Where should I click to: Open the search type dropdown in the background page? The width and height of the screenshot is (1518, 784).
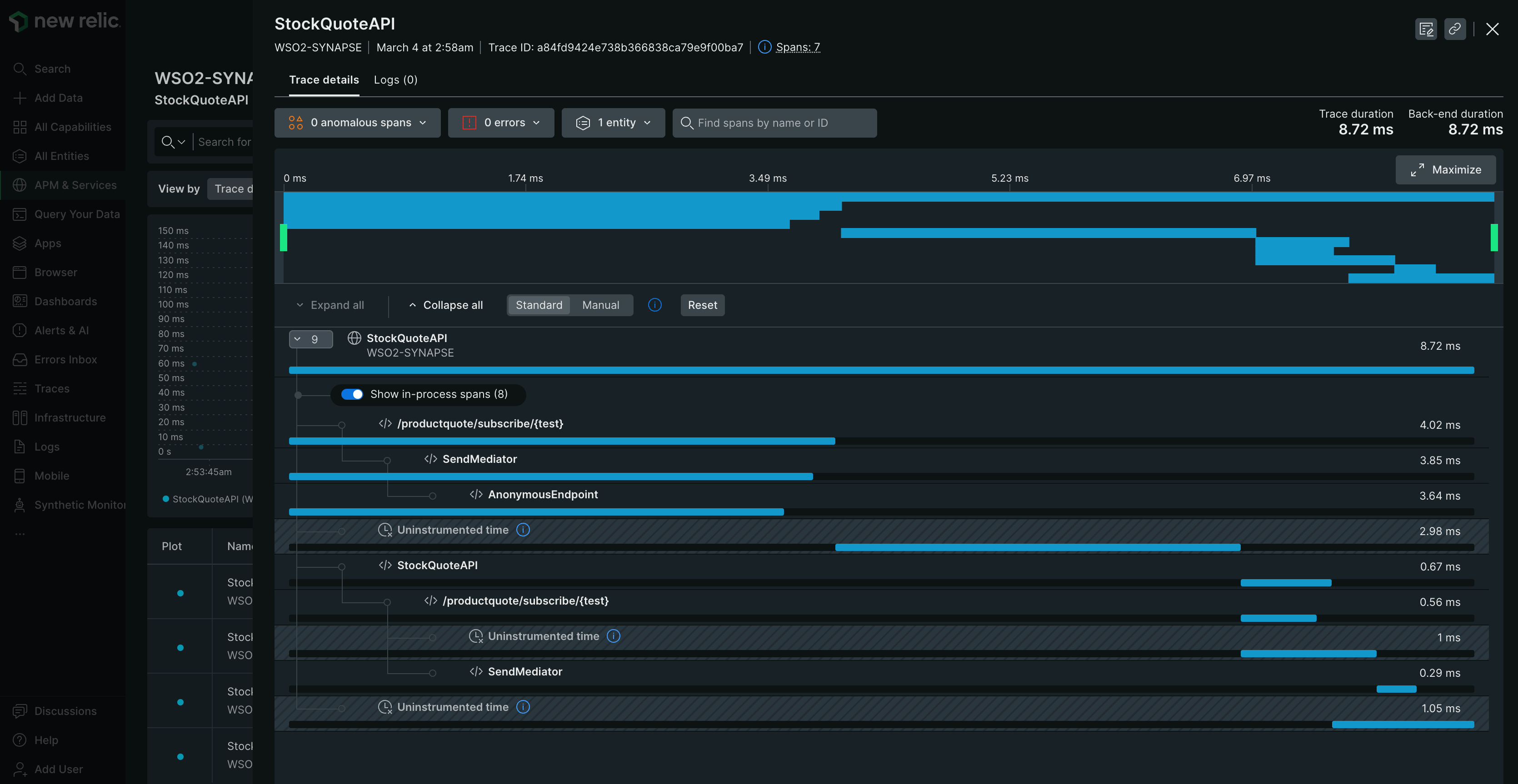[174, 142]
